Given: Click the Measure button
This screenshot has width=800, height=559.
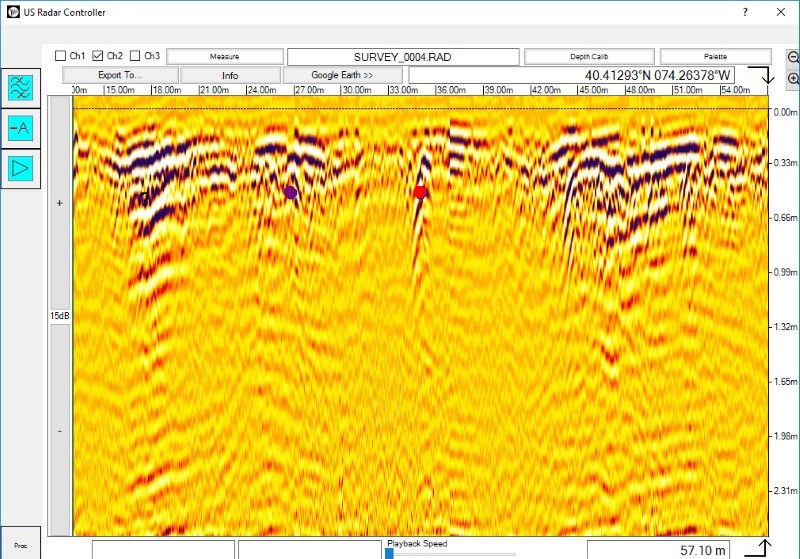Looking at the screenshot, I should [x=224, y=57].
